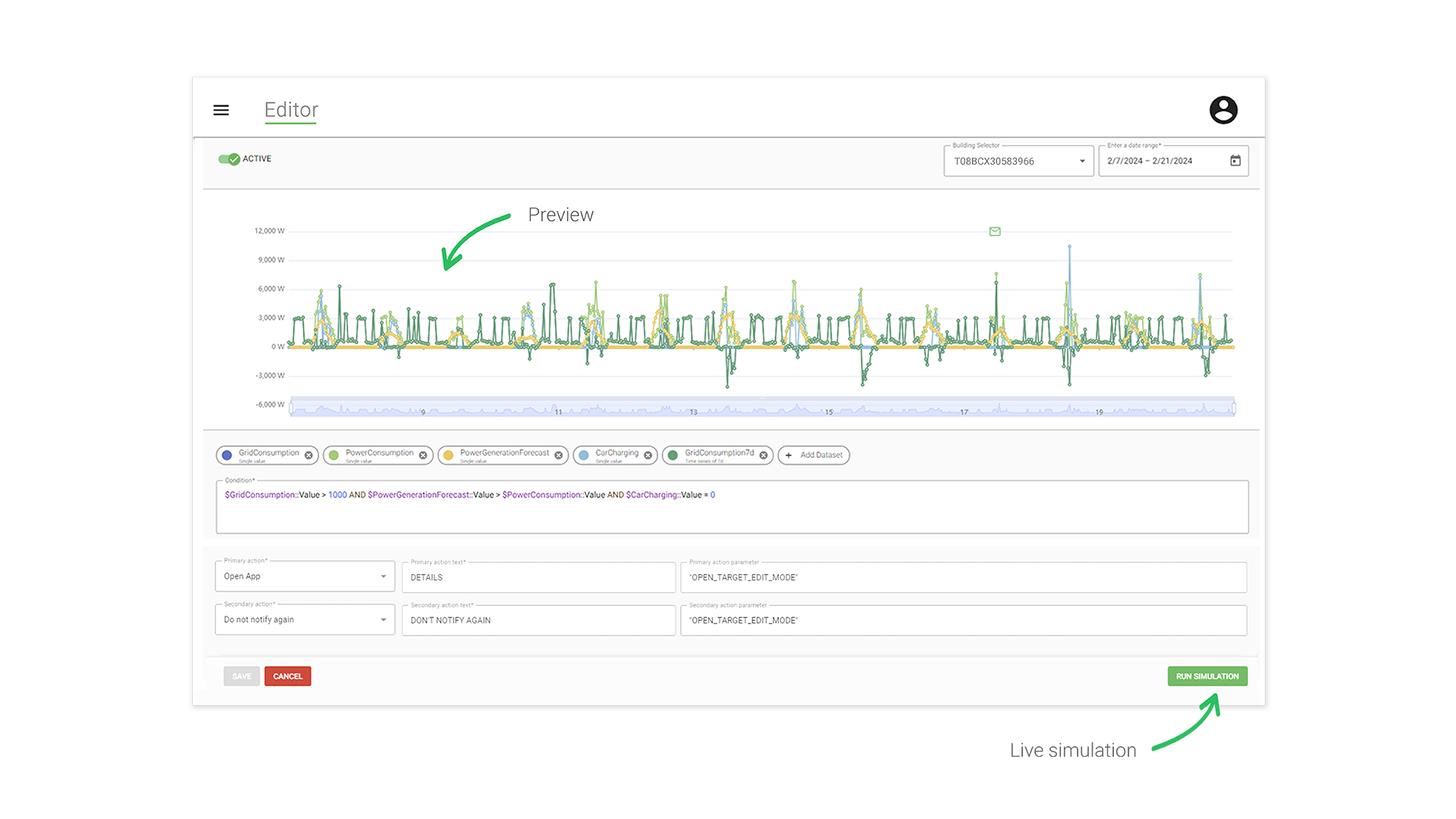Remove the CarCharging dataset chip
The image size is (1456, 819).
pos(648,455)
